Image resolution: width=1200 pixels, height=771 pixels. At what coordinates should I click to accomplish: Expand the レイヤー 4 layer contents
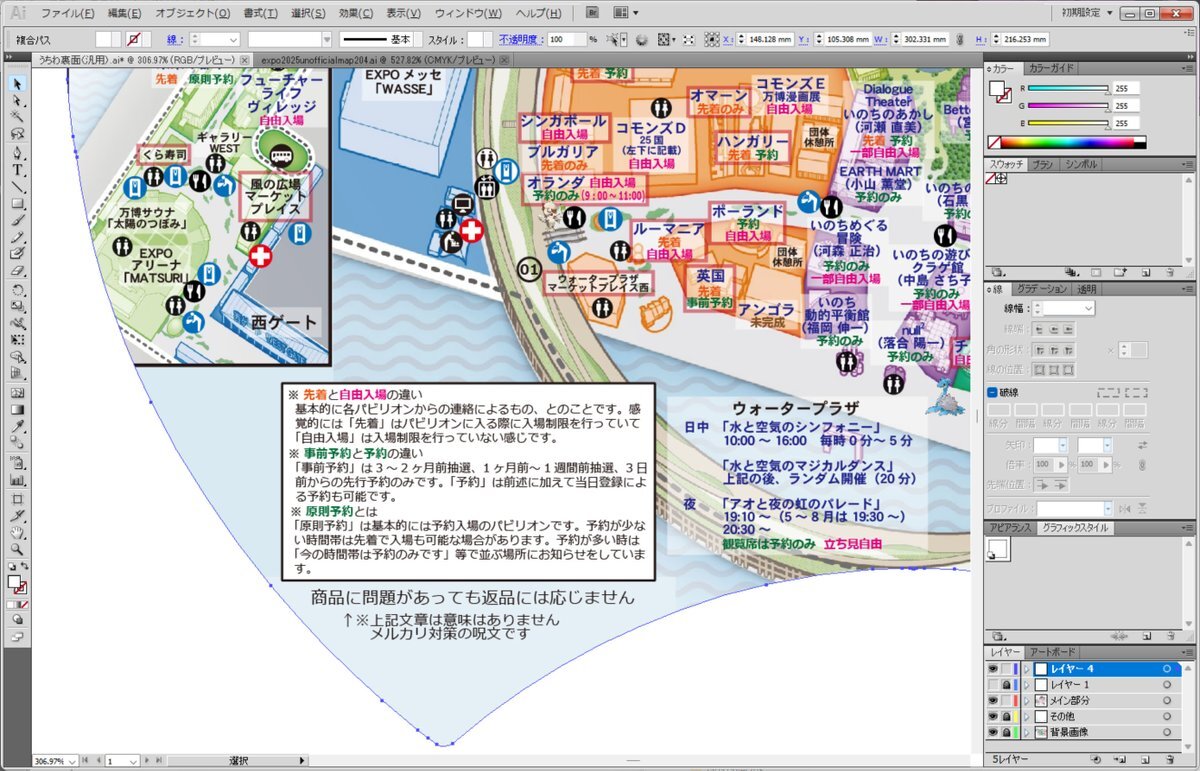click(x=1025, y=669)
